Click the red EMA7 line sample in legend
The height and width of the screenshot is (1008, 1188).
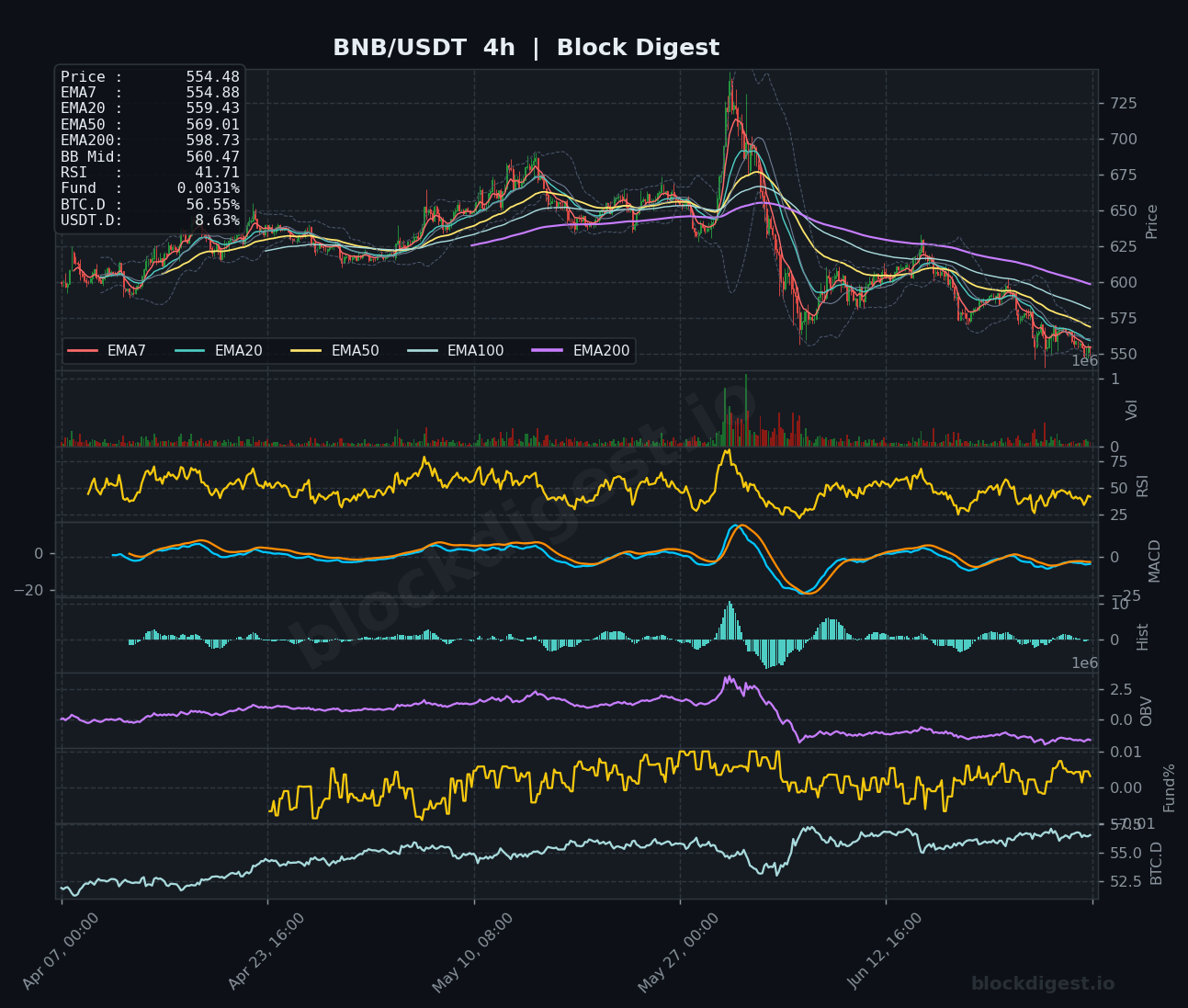click(x=83, y=351)
